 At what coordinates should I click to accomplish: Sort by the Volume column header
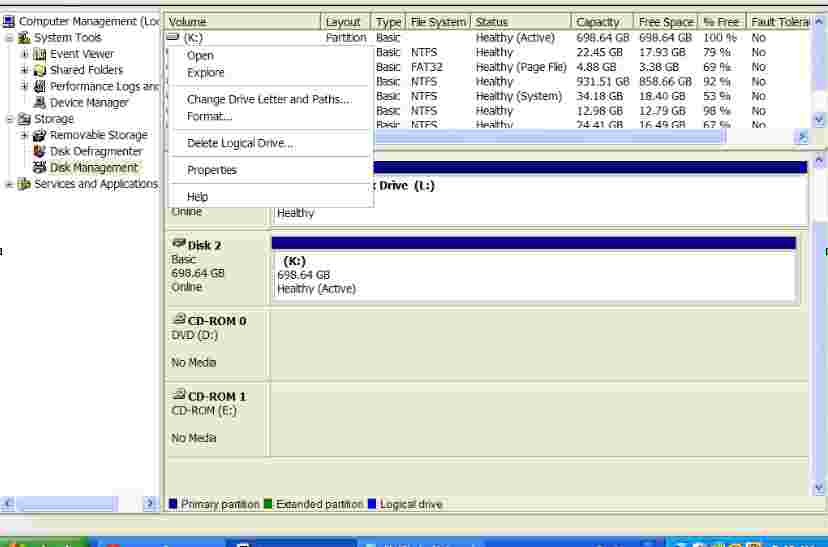242,22
